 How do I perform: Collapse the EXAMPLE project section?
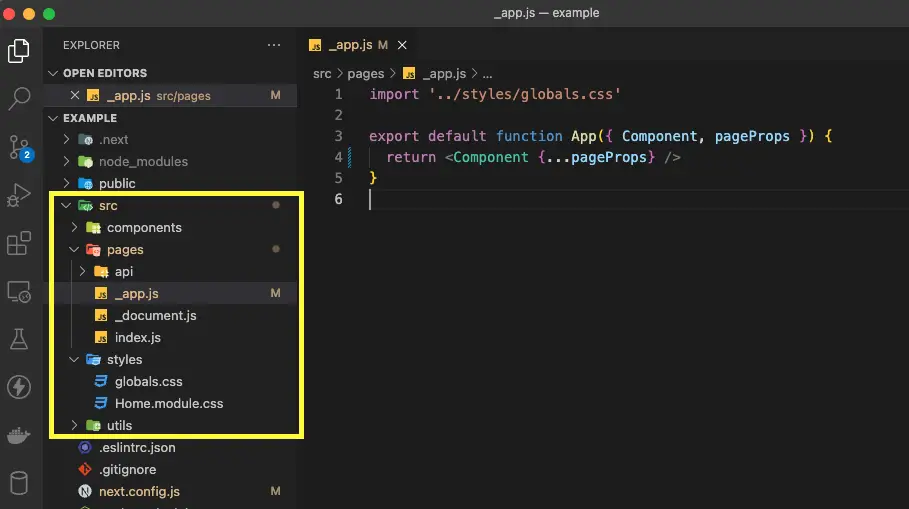tap(53, 118)
